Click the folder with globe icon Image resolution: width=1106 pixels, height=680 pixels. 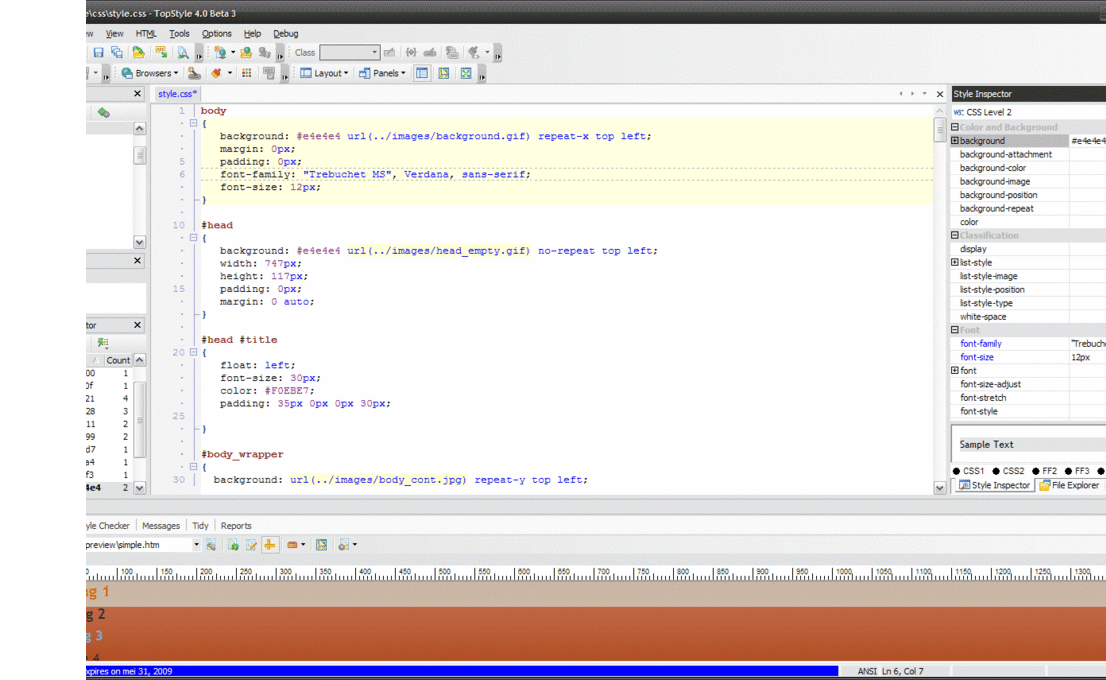tap(245, 52)
